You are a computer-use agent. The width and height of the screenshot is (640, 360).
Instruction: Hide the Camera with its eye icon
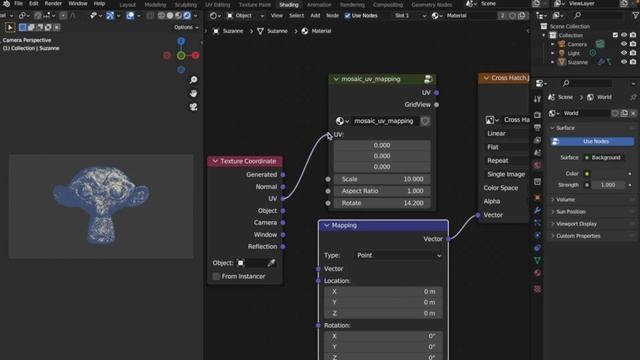point(624,44)
